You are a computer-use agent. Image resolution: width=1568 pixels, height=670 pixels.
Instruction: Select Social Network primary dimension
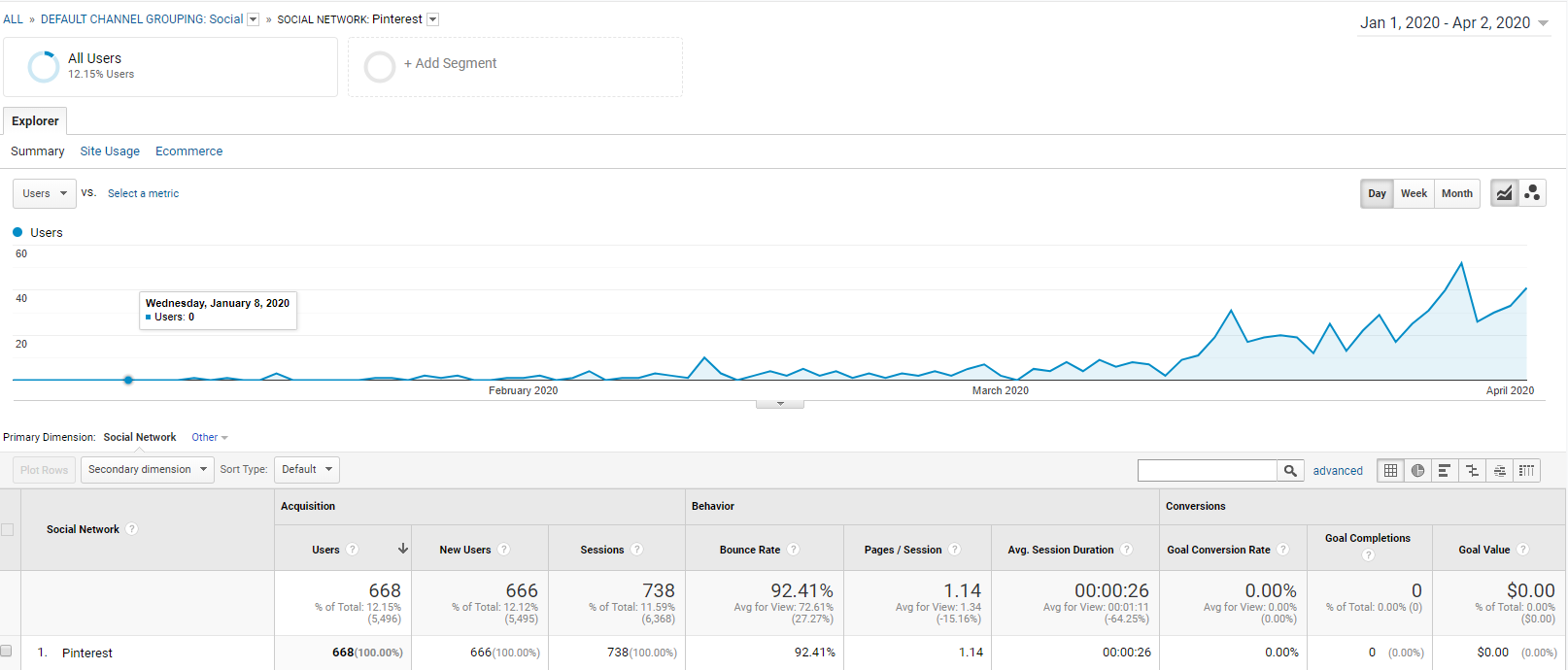click(140, 437)
